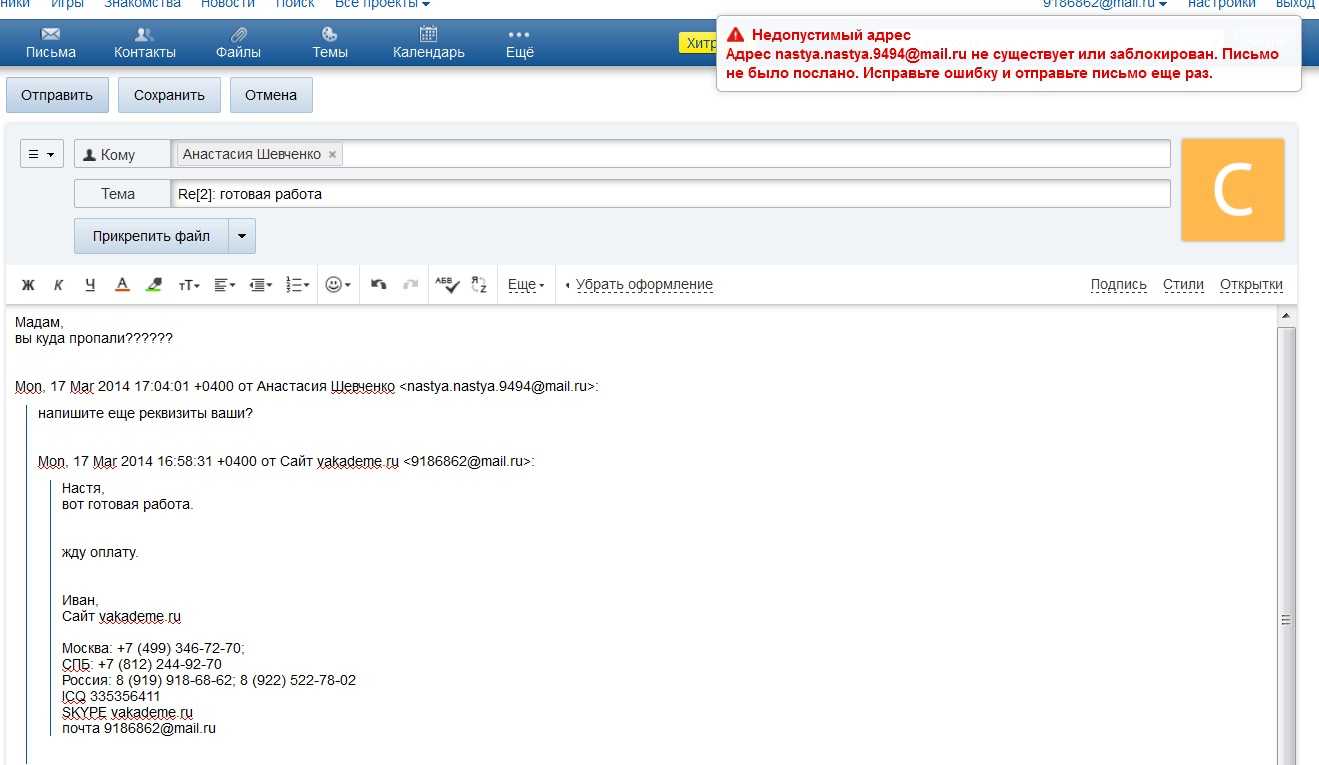
Task: Open the Знакомства portal link
Action: pyautogui.click(x=143, y=4)
